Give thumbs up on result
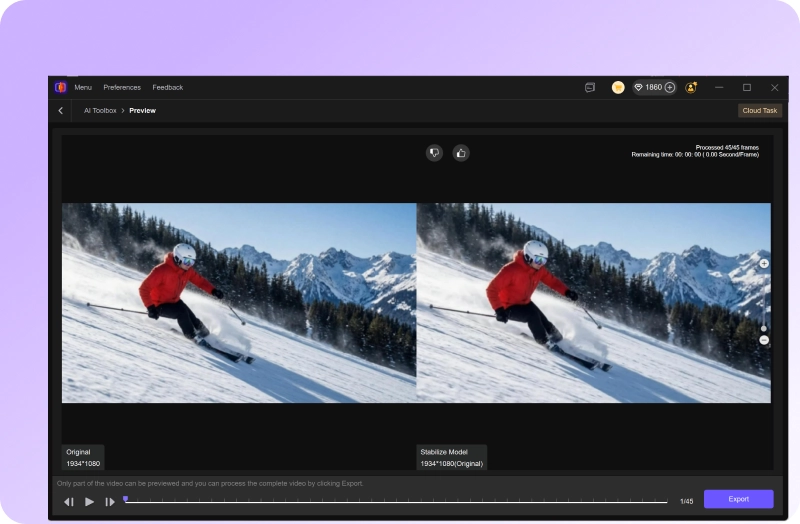The width and height of the screenshot is (800, 524). point(461,153)
